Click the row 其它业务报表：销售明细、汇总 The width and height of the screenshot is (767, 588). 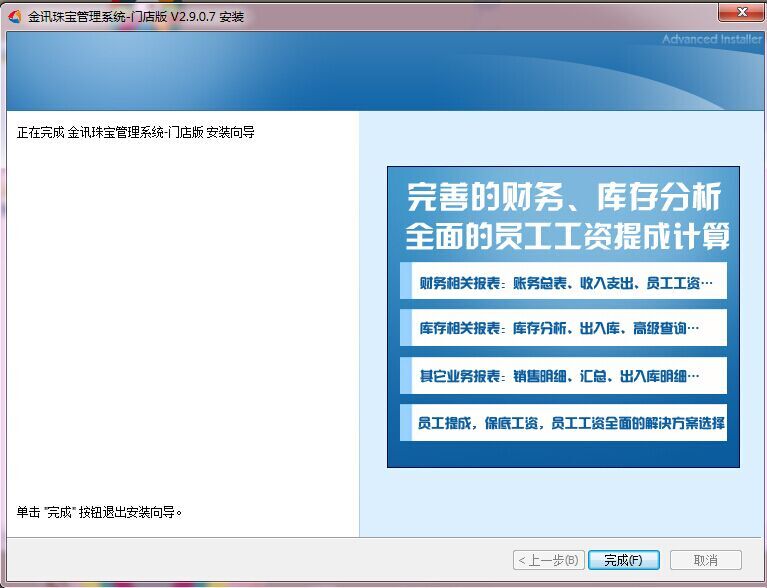tap(564, 375)
